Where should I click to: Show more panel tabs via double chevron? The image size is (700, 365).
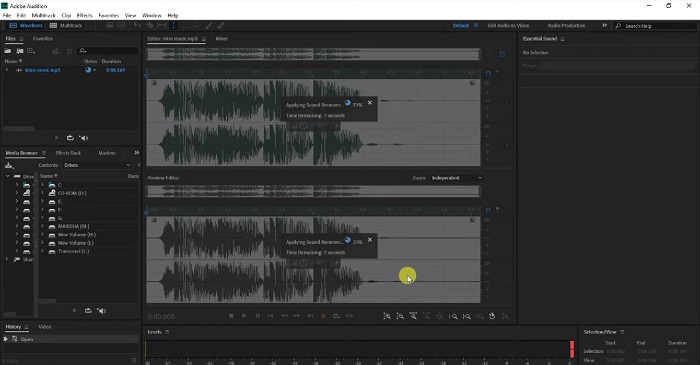137,153
